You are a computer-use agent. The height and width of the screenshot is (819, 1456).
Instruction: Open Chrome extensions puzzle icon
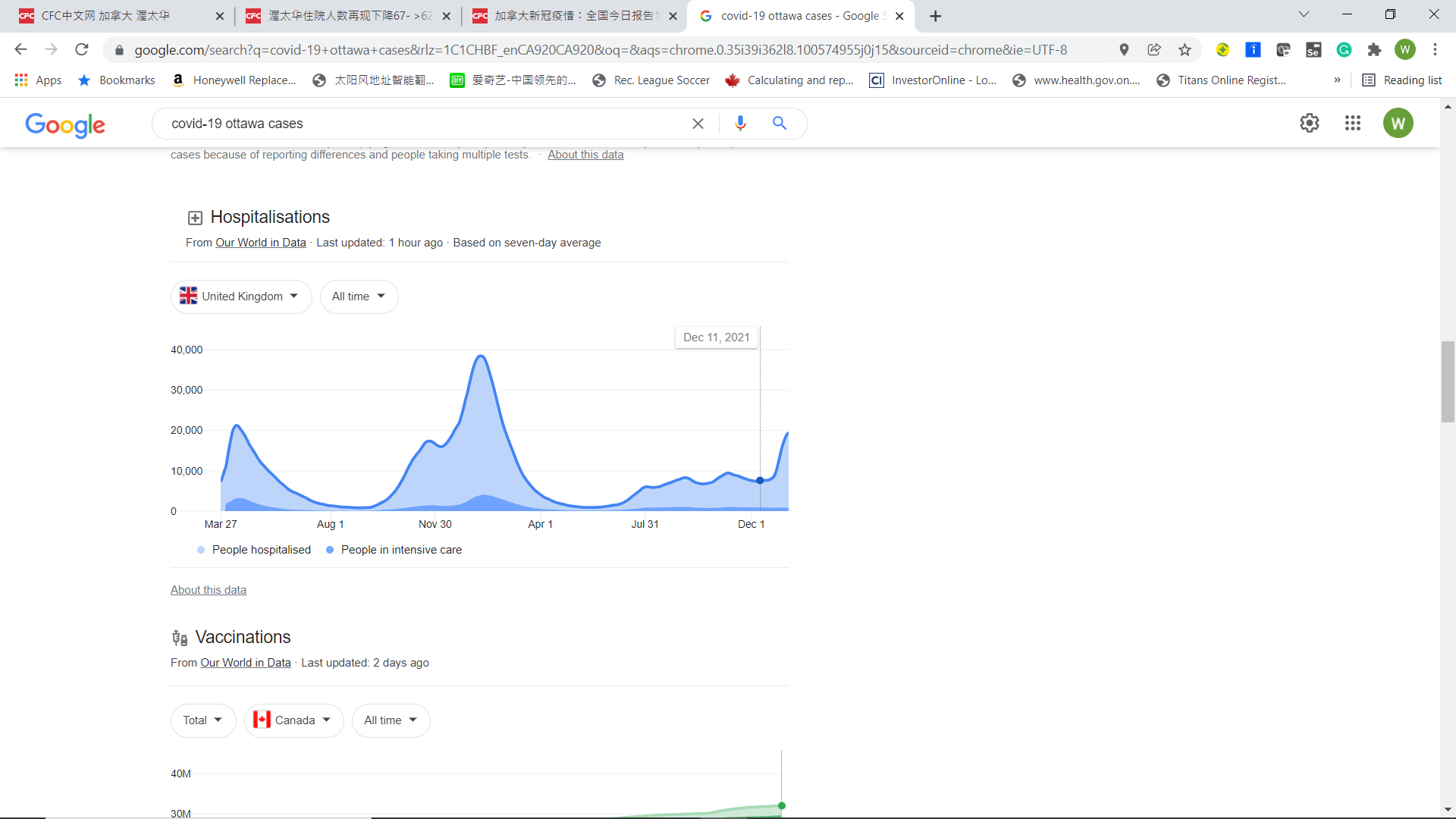[1374, 49]
